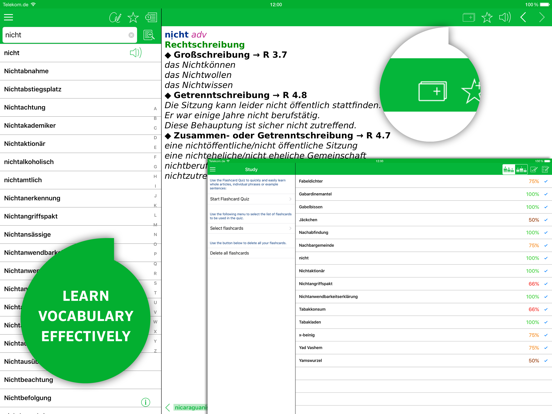552x414 pixels.
Task: Open 'Nichtaktionär' in dictionary word list
Action: tap(81, 144)
